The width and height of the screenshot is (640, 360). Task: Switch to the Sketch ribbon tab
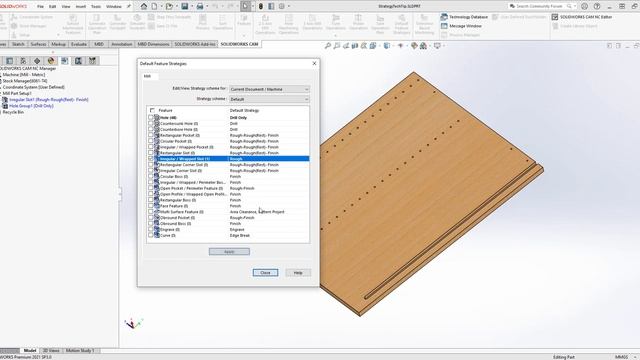pos(18,44)
